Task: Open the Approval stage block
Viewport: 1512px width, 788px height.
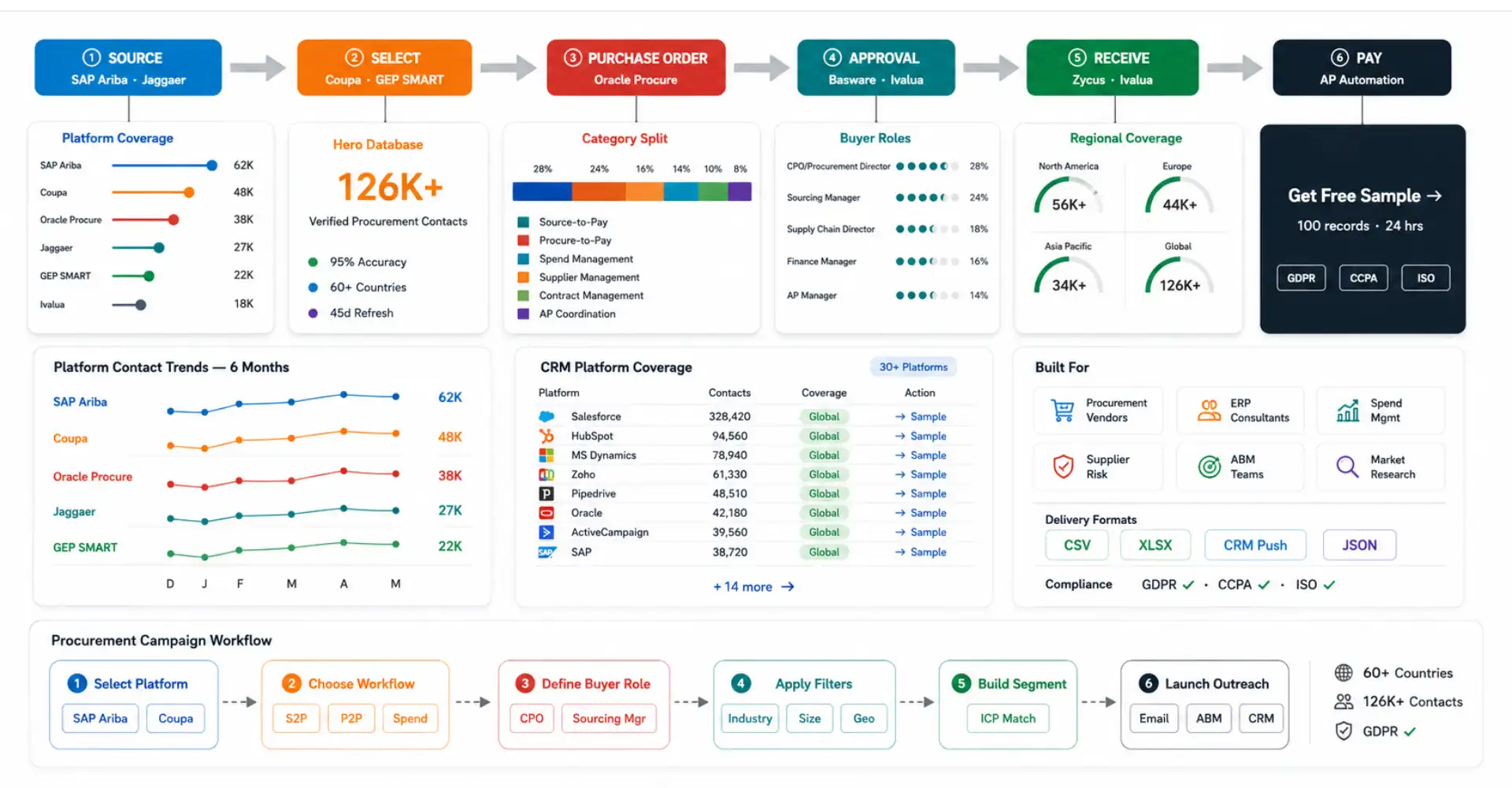Action: [876, 68]
